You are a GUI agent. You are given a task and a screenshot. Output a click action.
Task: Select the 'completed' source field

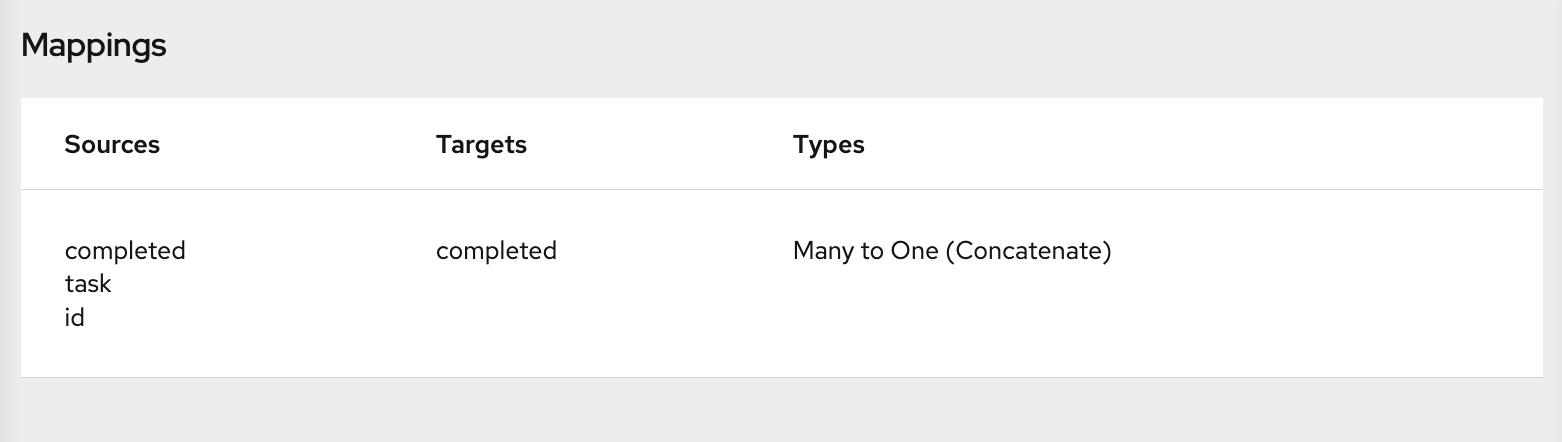point(125,250)
